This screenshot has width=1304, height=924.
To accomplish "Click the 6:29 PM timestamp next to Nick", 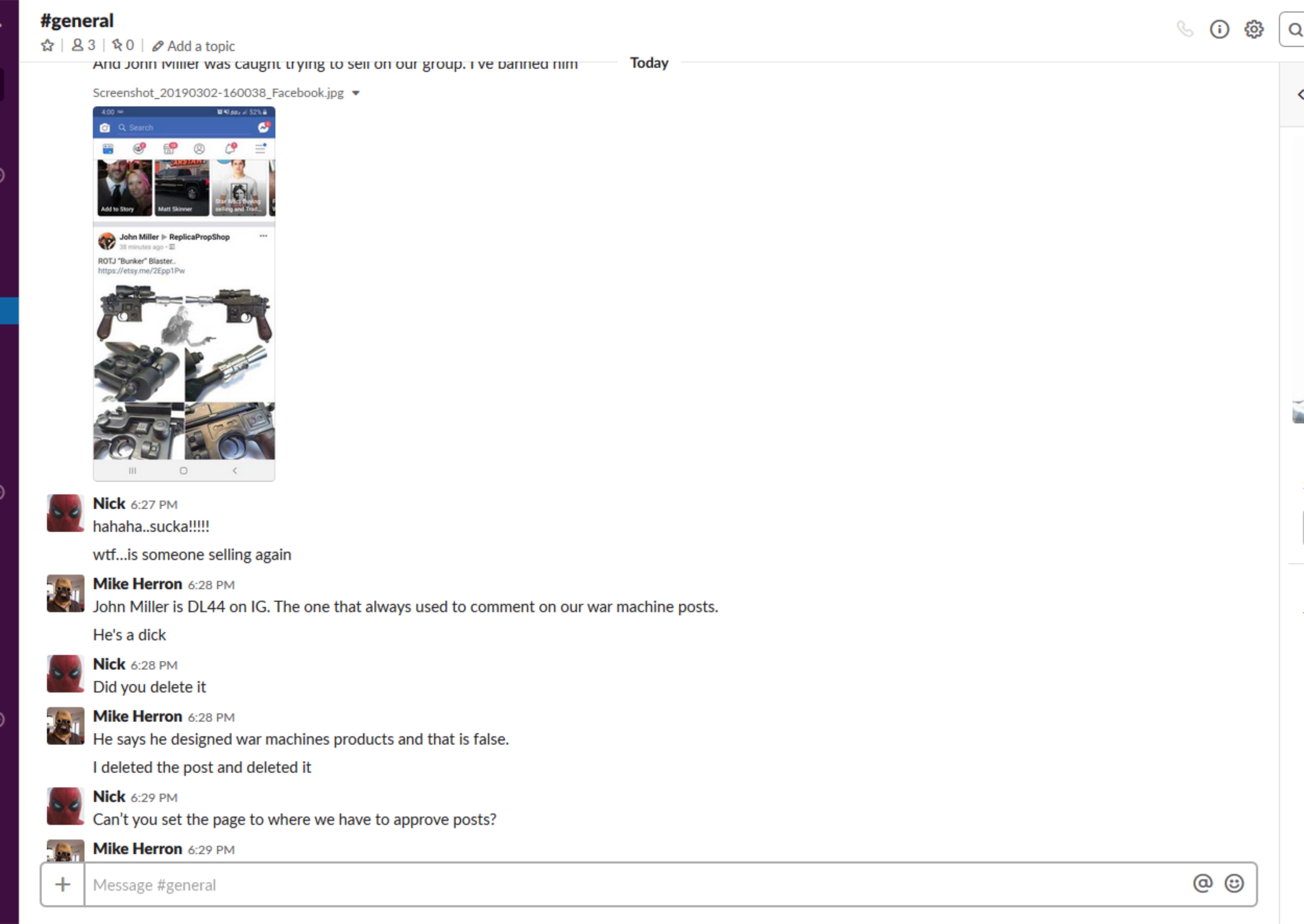I will (154, 798).
